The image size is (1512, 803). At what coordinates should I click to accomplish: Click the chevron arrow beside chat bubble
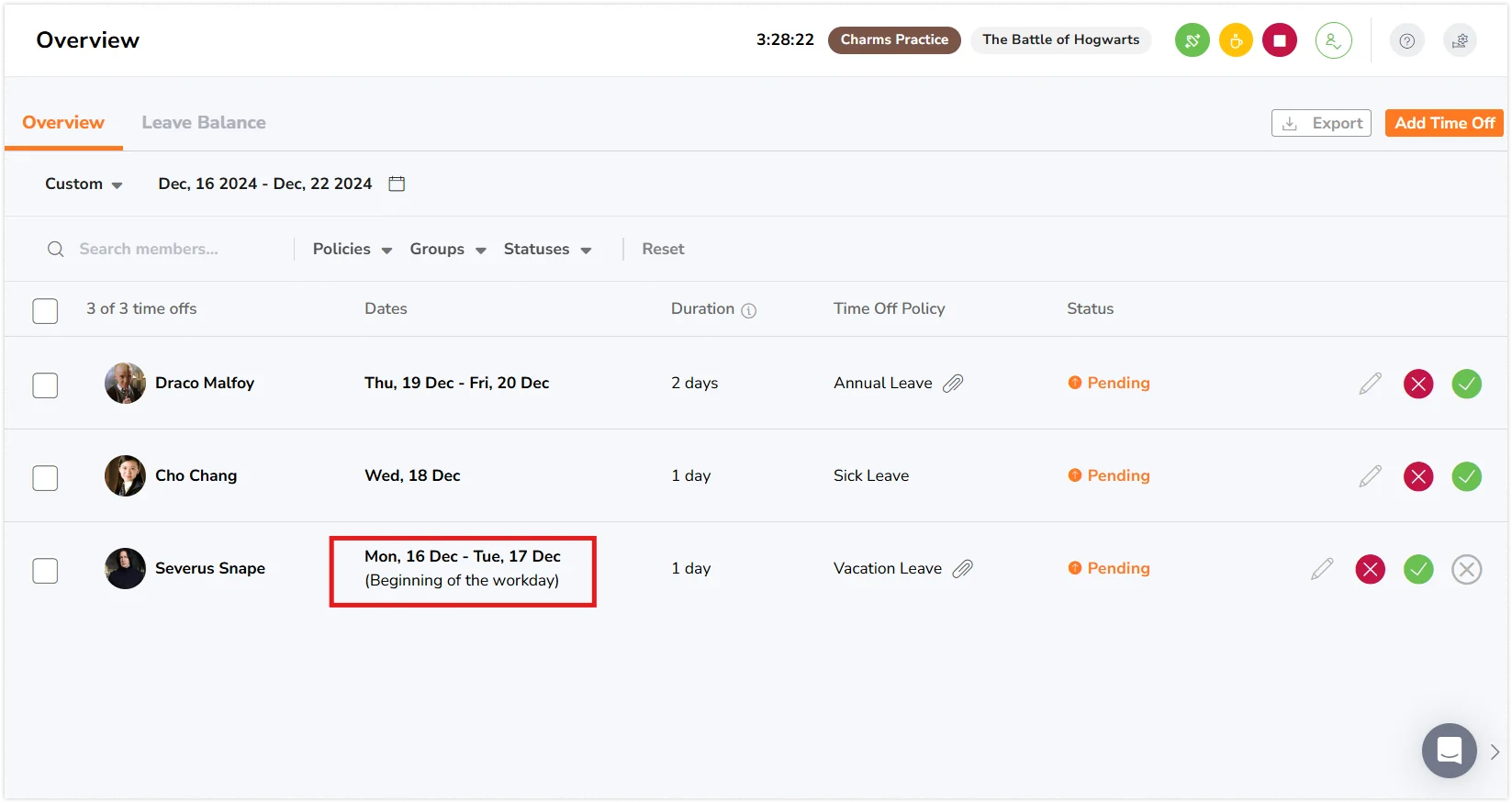[x=1495, y=752]
